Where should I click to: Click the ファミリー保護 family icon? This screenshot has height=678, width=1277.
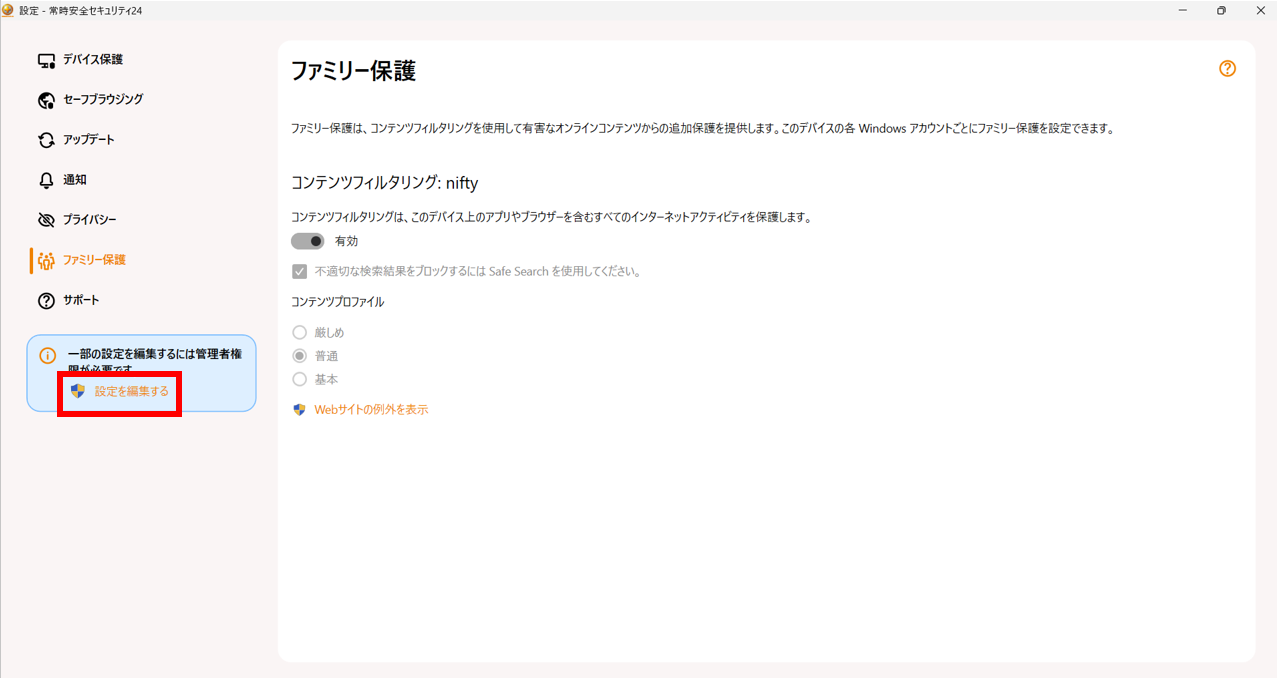[x=44, y=259]
